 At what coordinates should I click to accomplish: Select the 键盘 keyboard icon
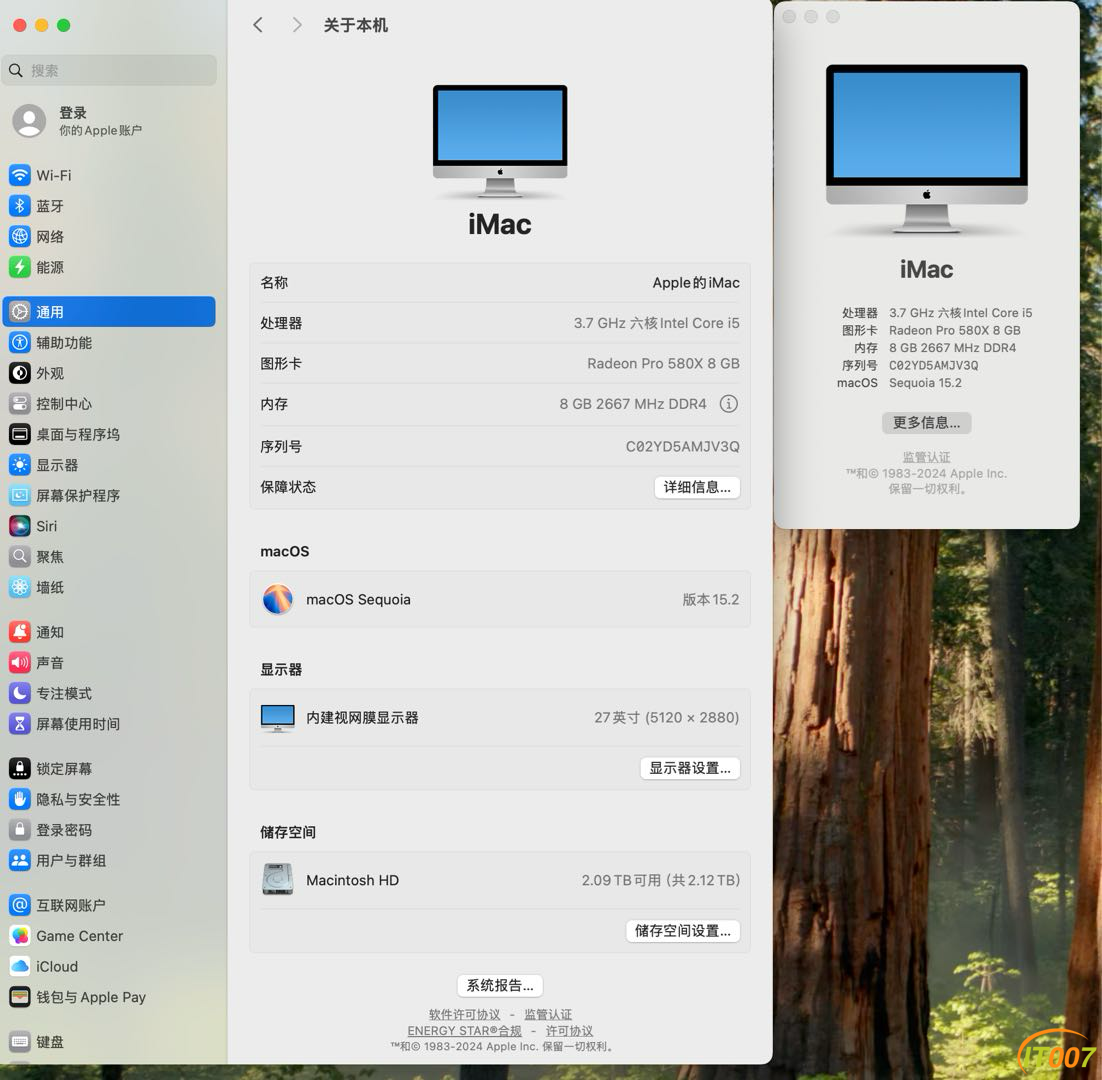pyautogui.click(x=20, y=1042)
